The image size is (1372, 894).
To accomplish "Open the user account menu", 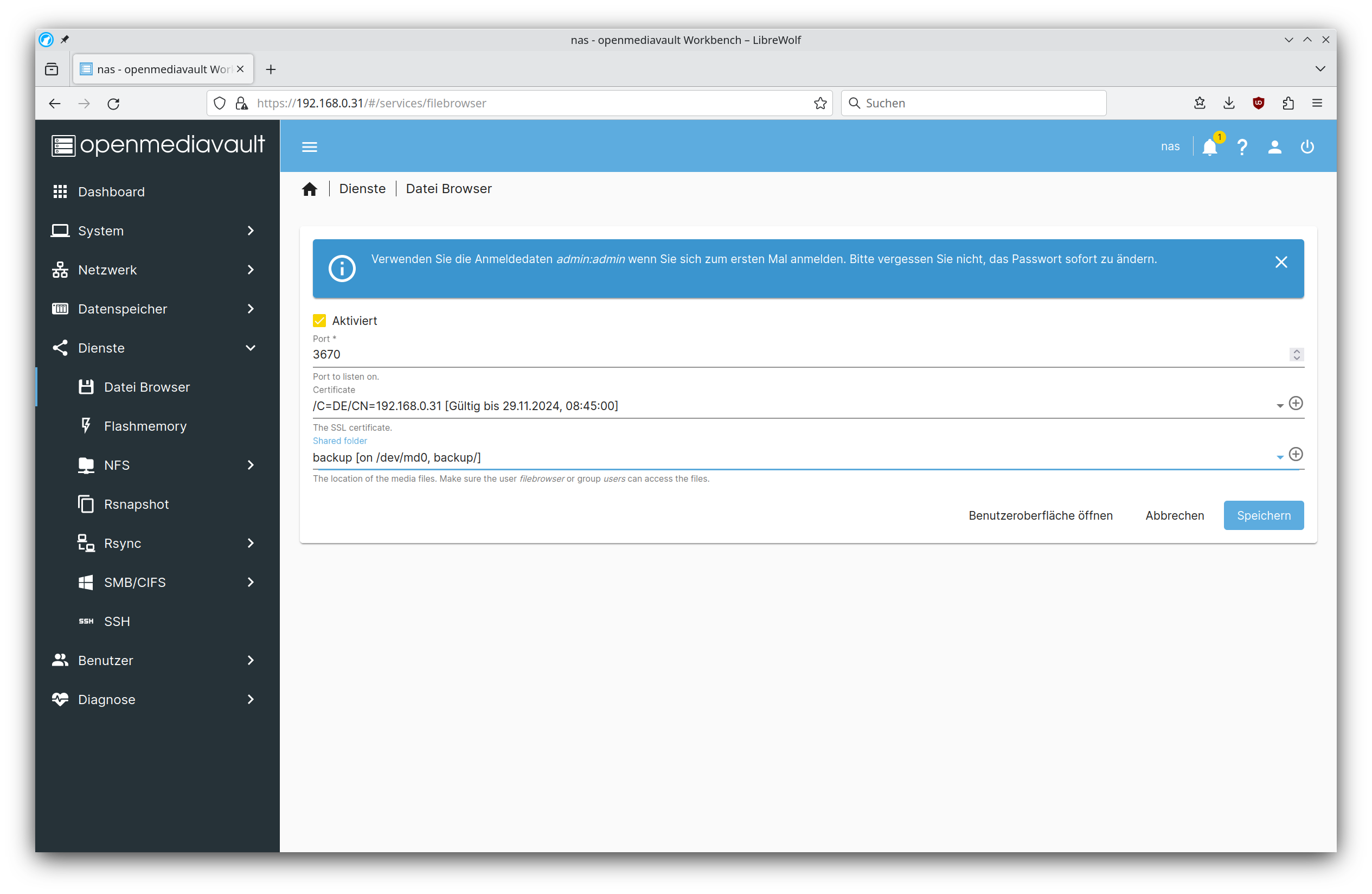I will click(x=1274, y=146).
